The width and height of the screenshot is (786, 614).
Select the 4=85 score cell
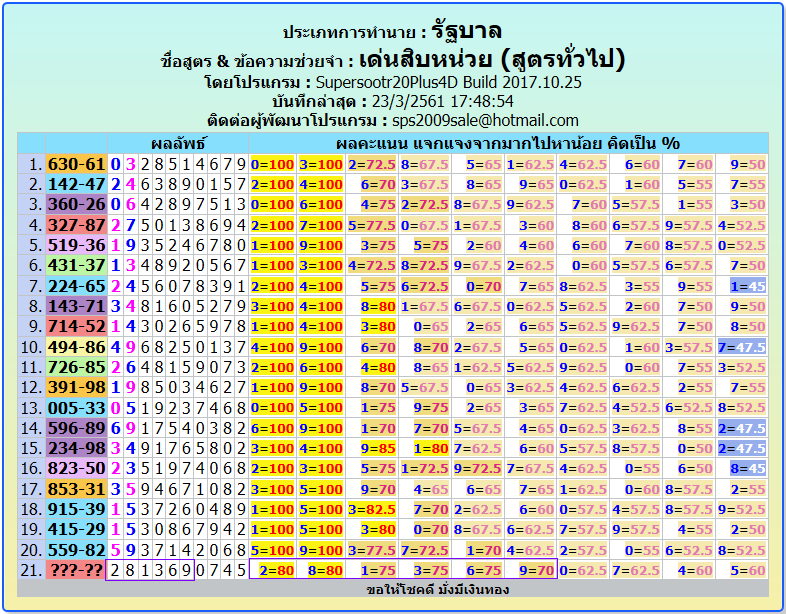point(372,448)
